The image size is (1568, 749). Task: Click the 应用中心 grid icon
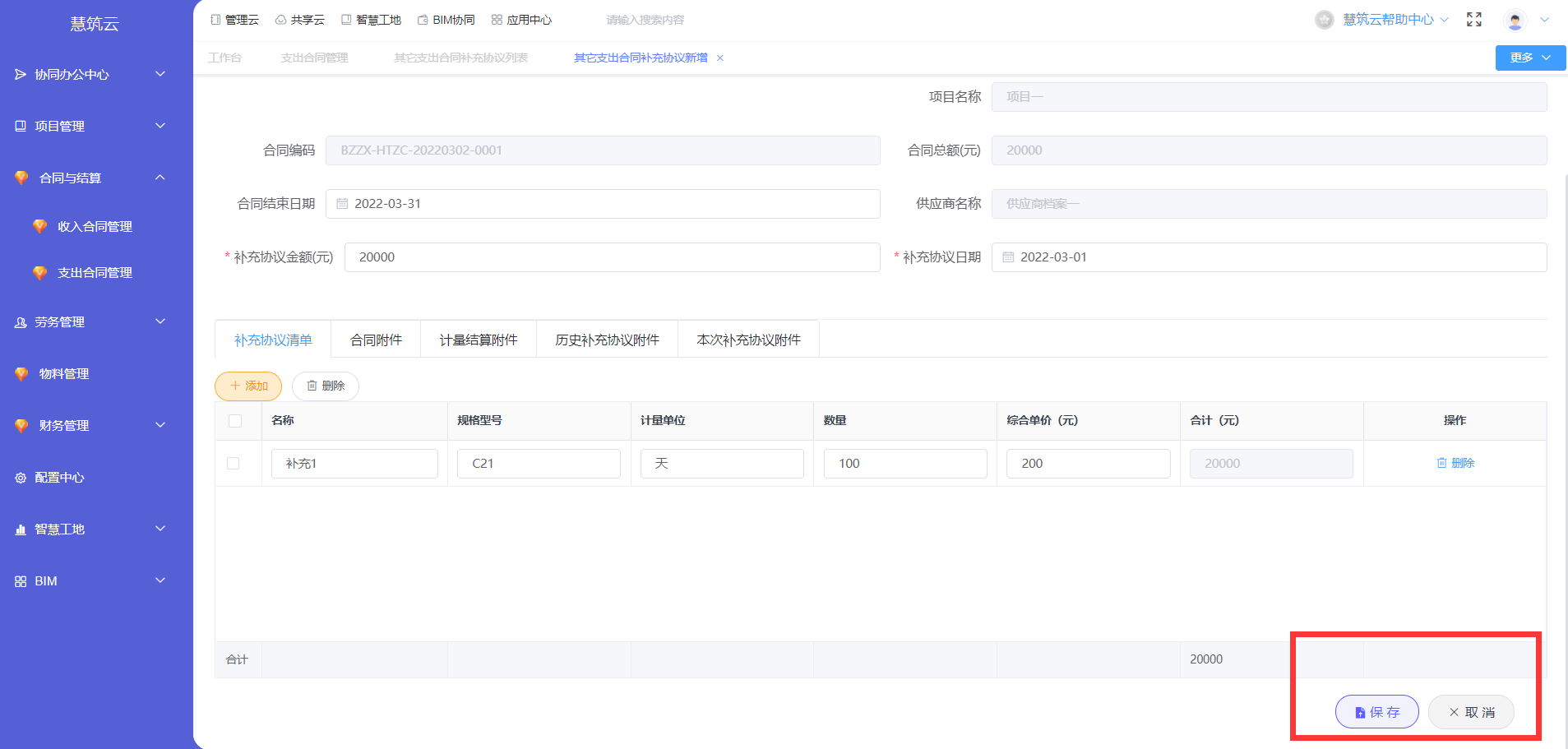[497, 20]
